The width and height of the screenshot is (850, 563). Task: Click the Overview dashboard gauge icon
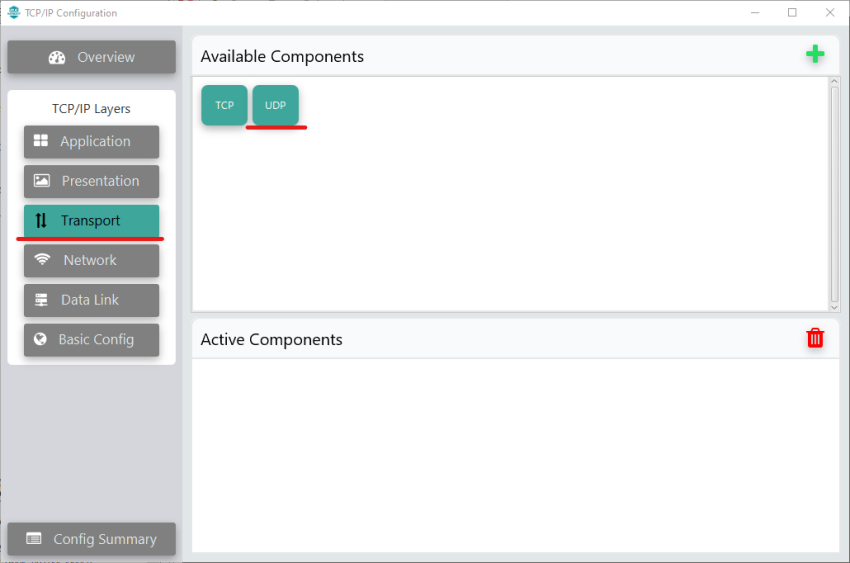click(x=57, y=57)
